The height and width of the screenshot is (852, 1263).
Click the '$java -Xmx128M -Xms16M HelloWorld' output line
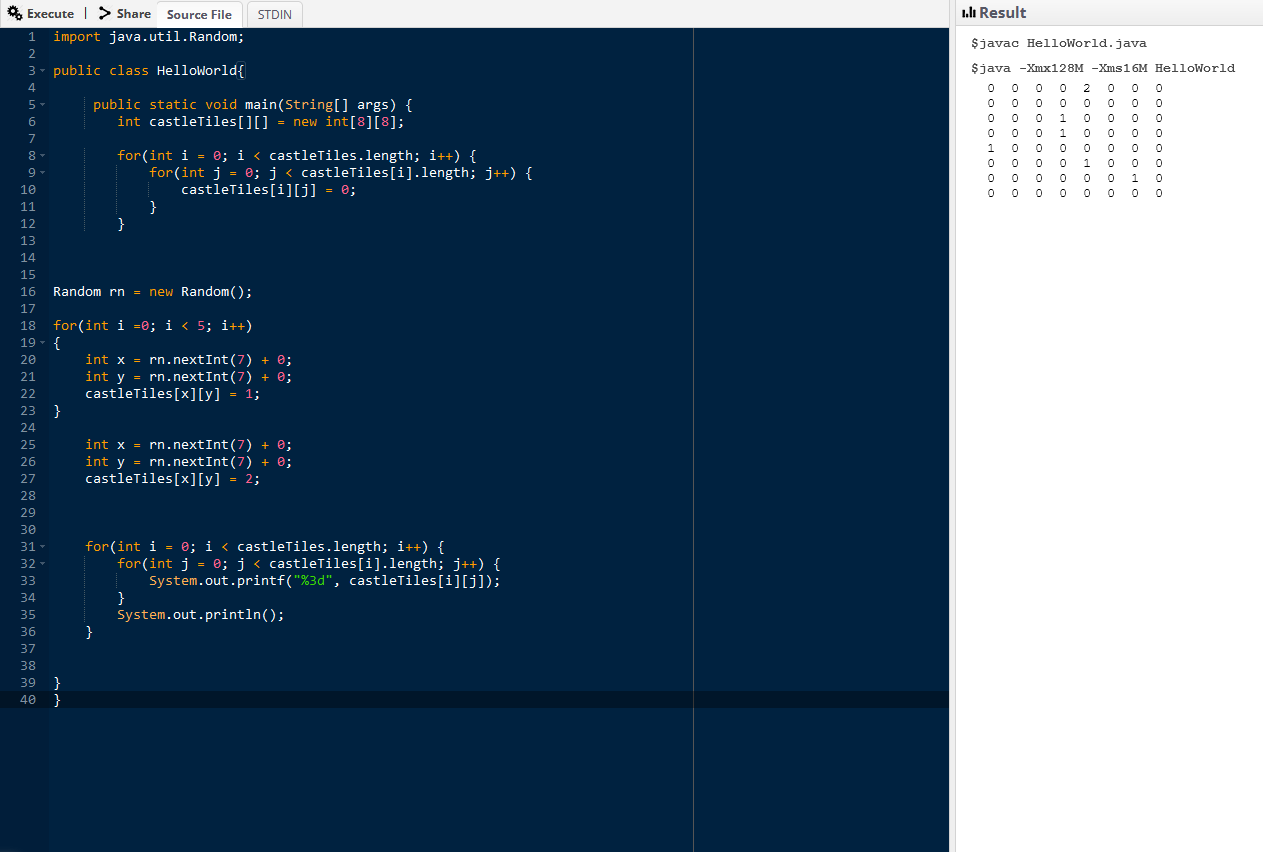1103,69
